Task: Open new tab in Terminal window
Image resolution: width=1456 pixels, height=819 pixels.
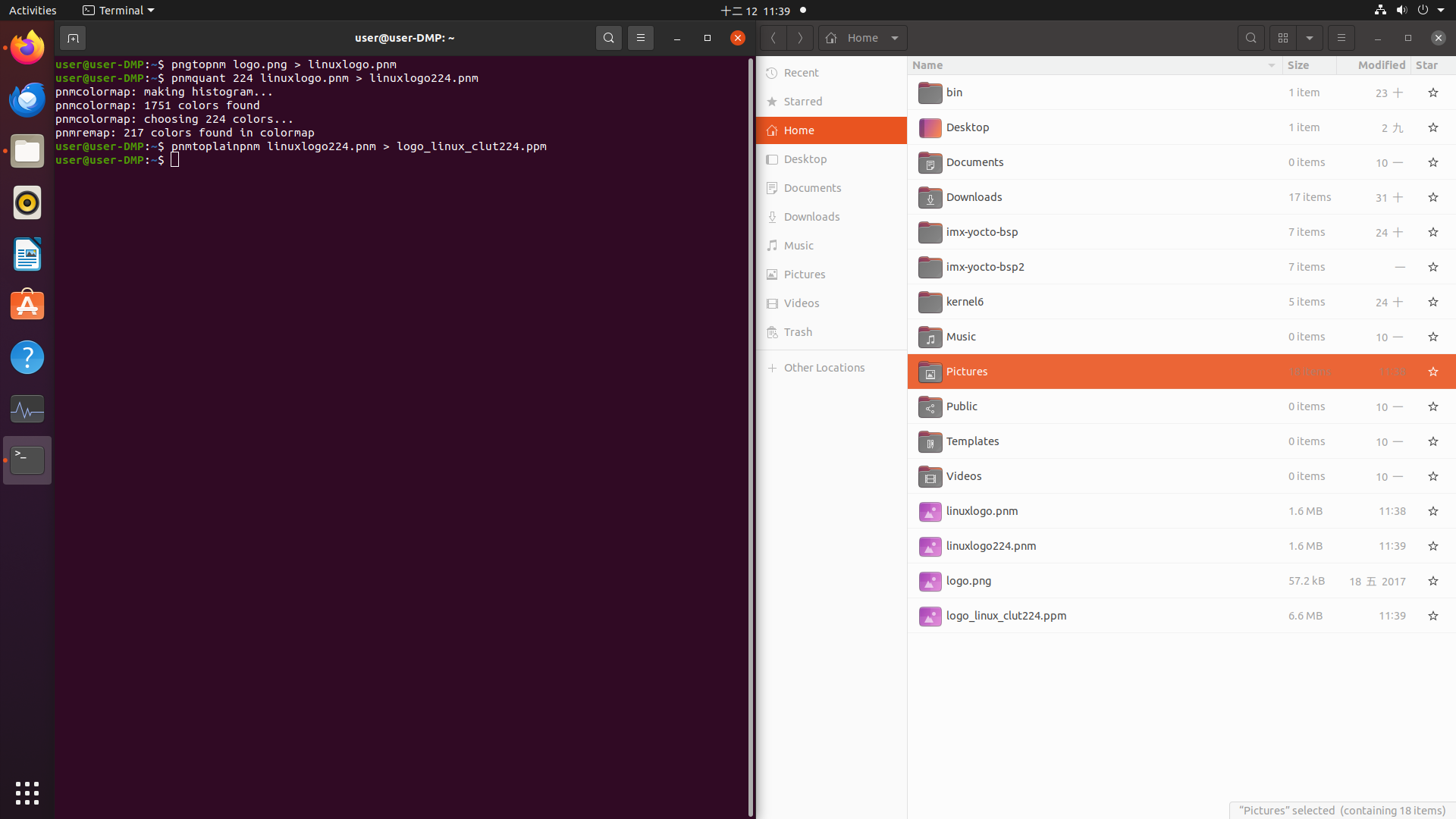Action: [73, 38]
